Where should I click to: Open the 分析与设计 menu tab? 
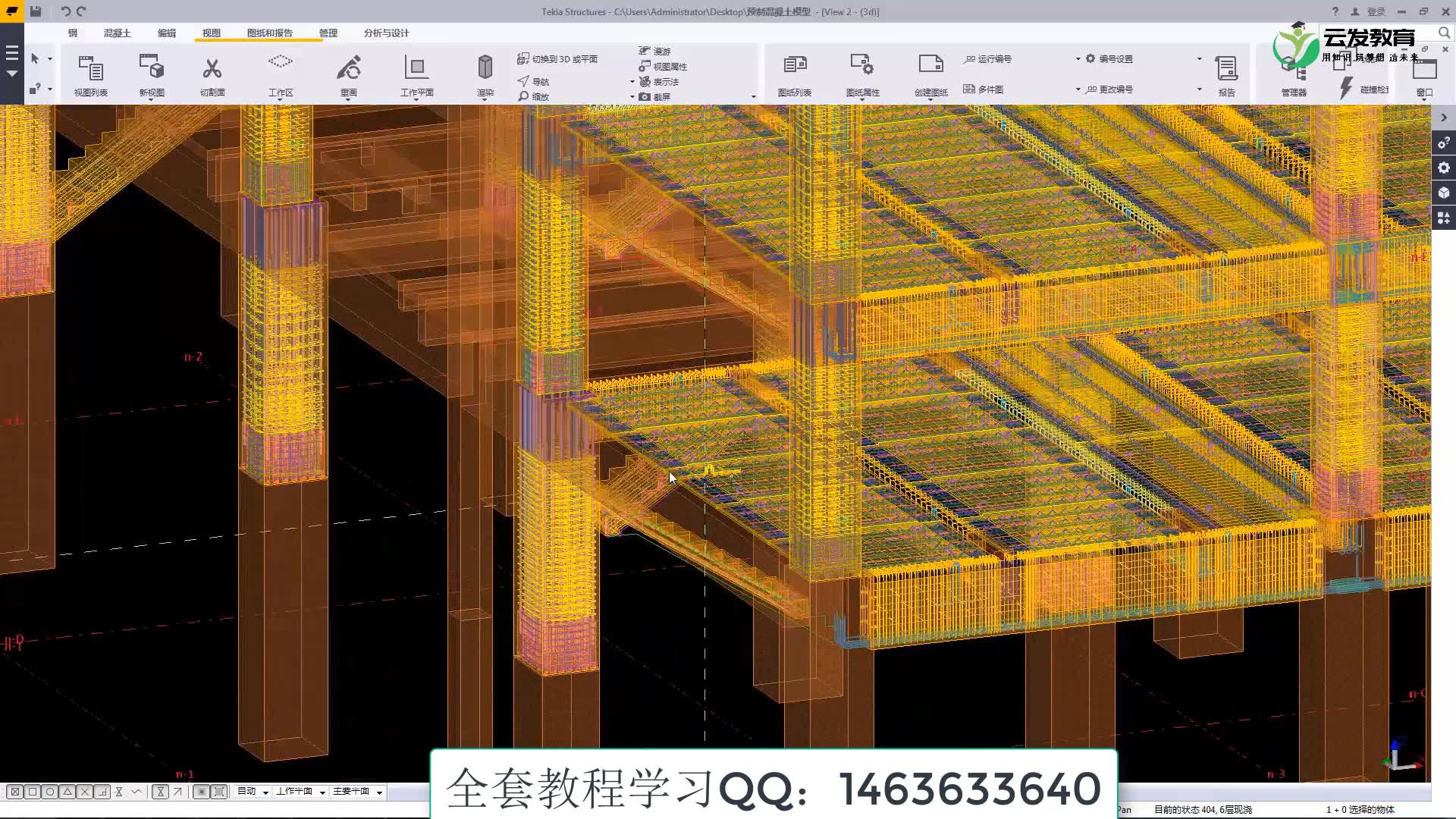387,33
